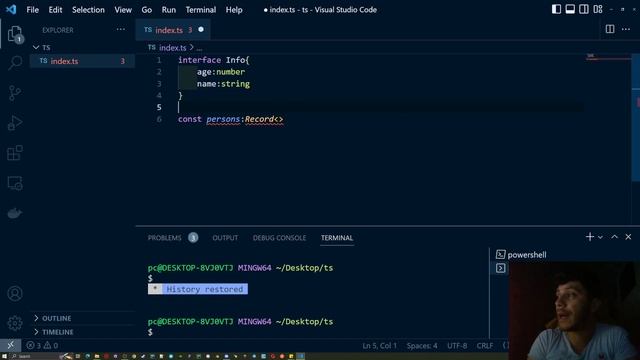
Task: Open the Run menu
Action: click(169, 10)
